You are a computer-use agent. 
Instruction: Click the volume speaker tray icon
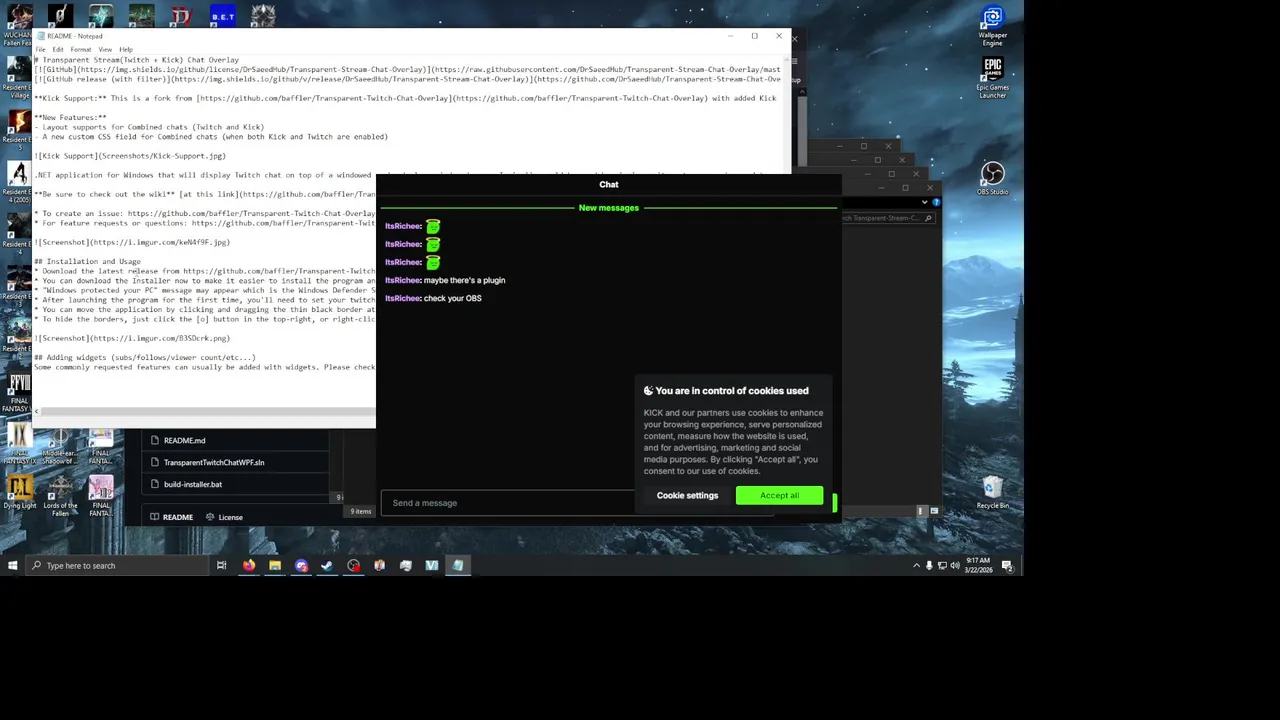955,566
